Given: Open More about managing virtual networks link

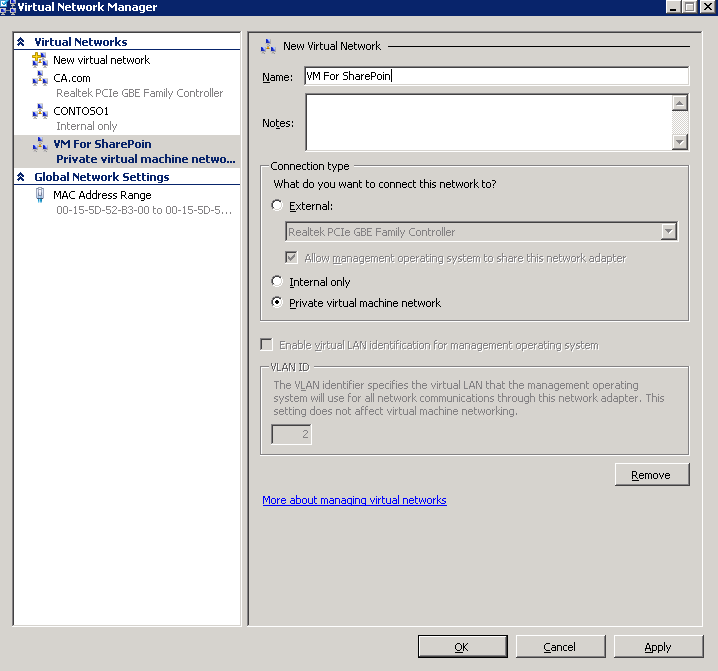Looking at the screenshot, I should (354, 500).
